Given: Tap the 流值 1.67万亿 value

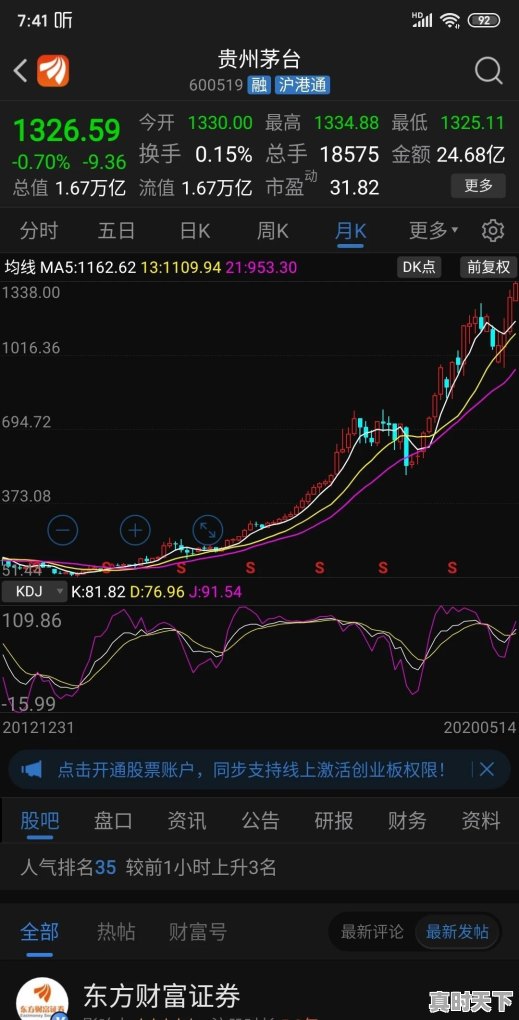Looking at the screenshot, I should point(217,188).
